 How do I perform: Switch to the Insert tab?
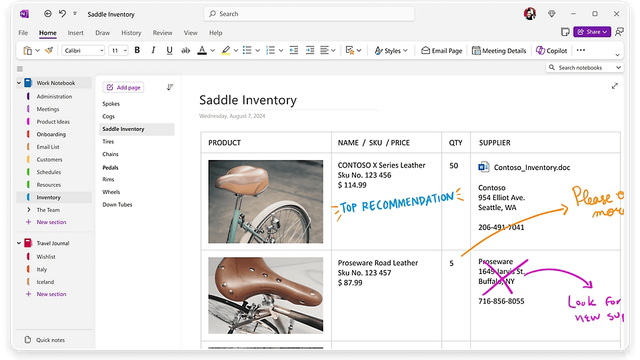(76, 33)
